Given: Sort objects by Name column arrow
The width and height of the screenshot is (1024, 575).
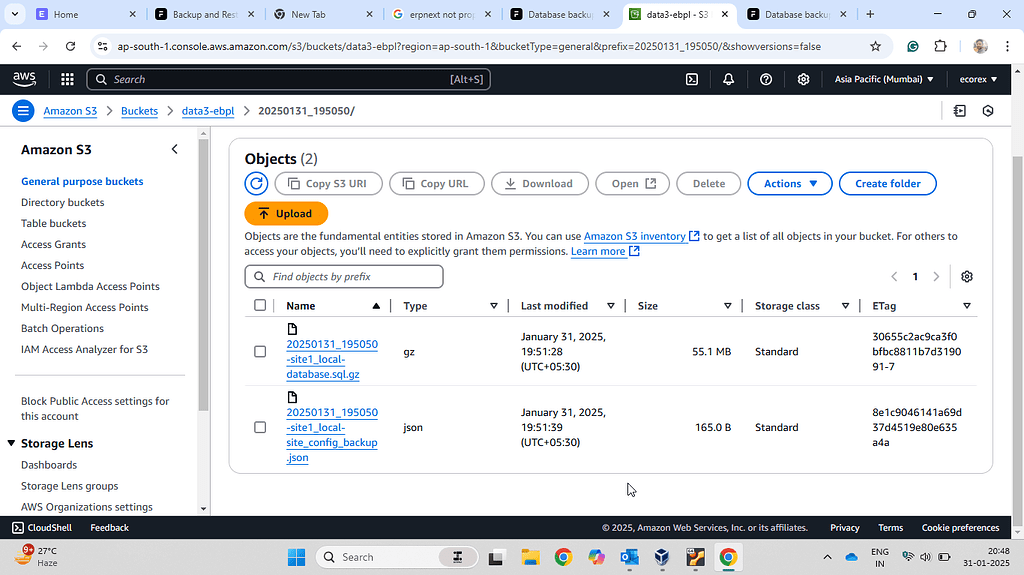Looking at the screenshot, I should pos(376,306).
